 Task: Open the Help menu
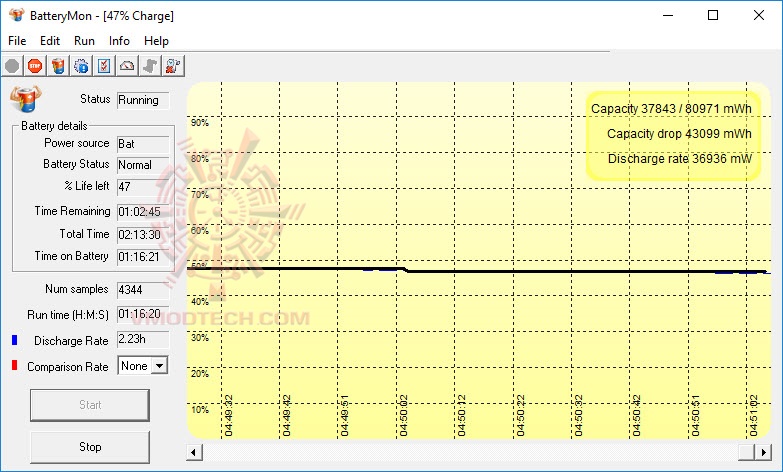coord(156,41)
